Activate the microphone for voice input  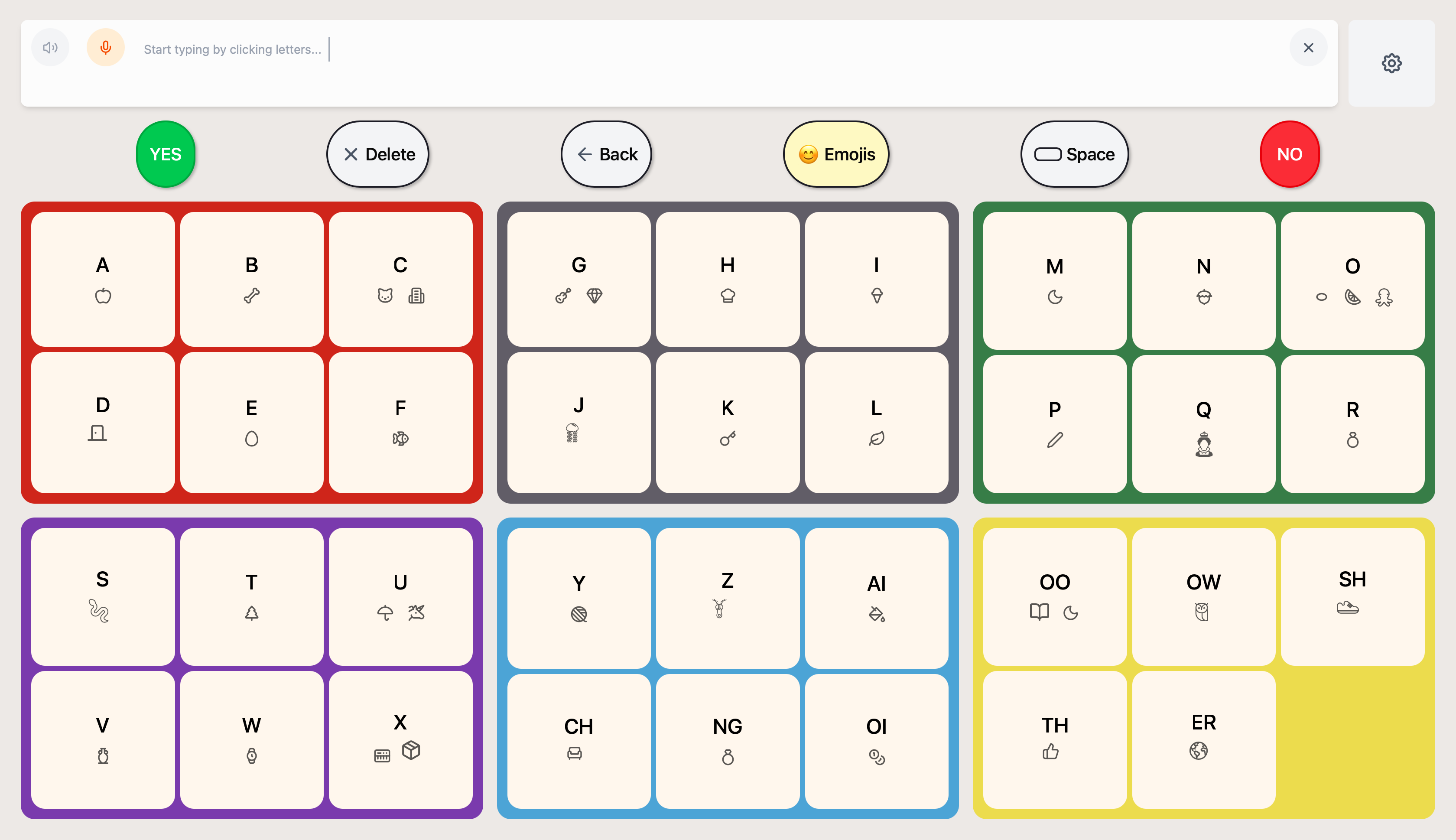pos(105,47)
